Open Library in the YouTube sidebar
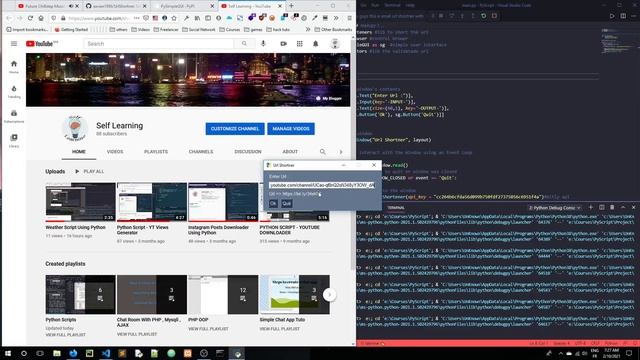The image size is (640, 360). point(14,140)
